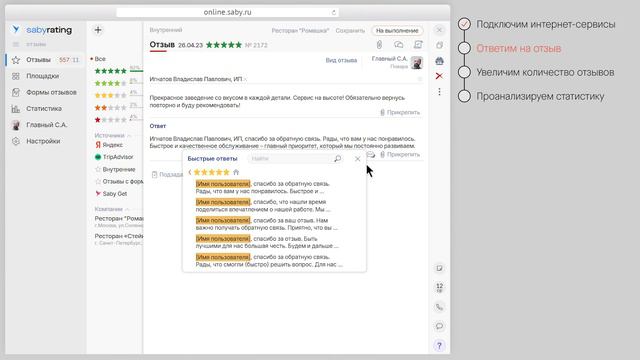Filter reviews by one star
Viewport: 640px width, 360px height.
coord(111,120)
